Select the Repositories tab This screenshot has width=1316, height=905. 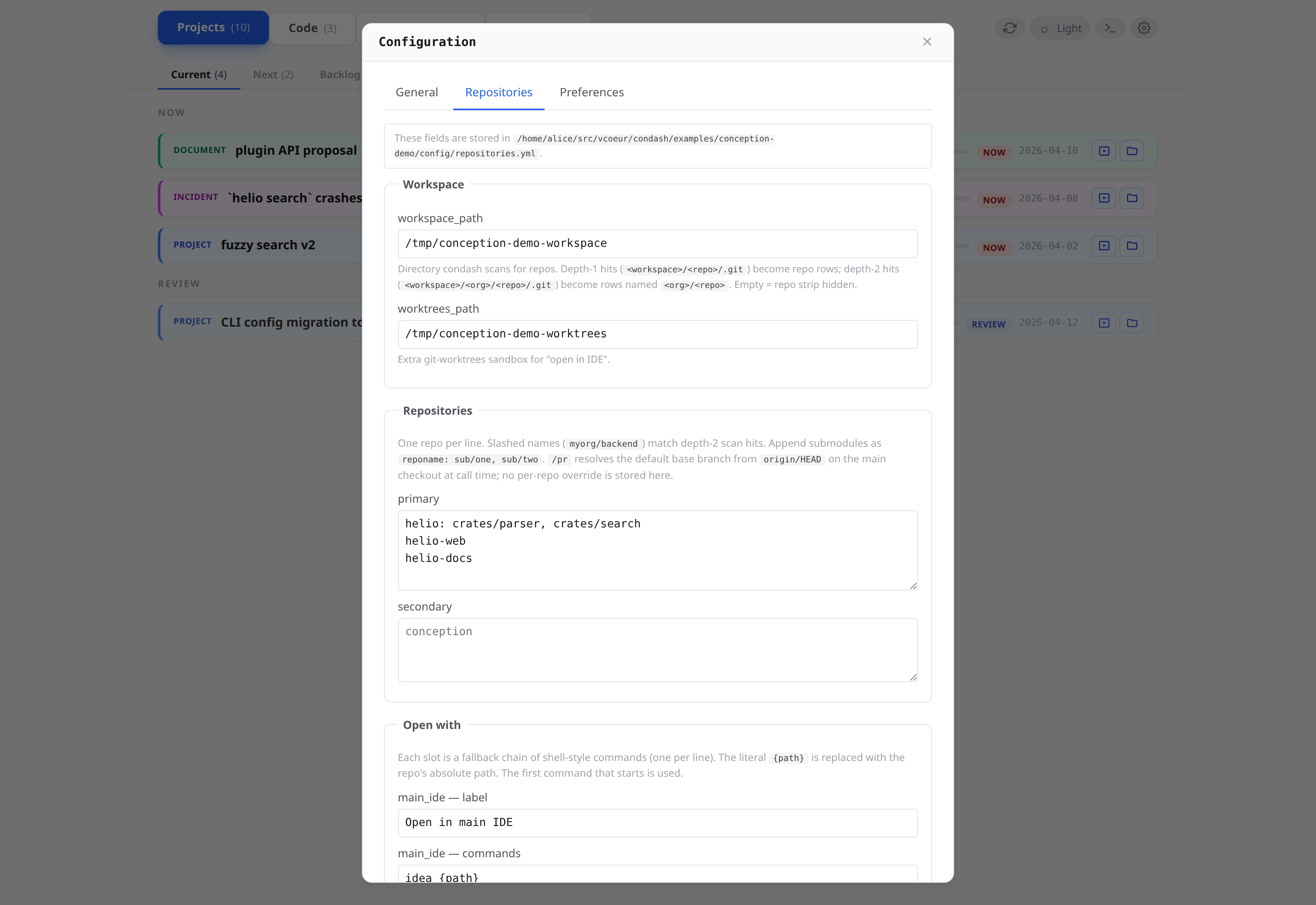point(499,92)
